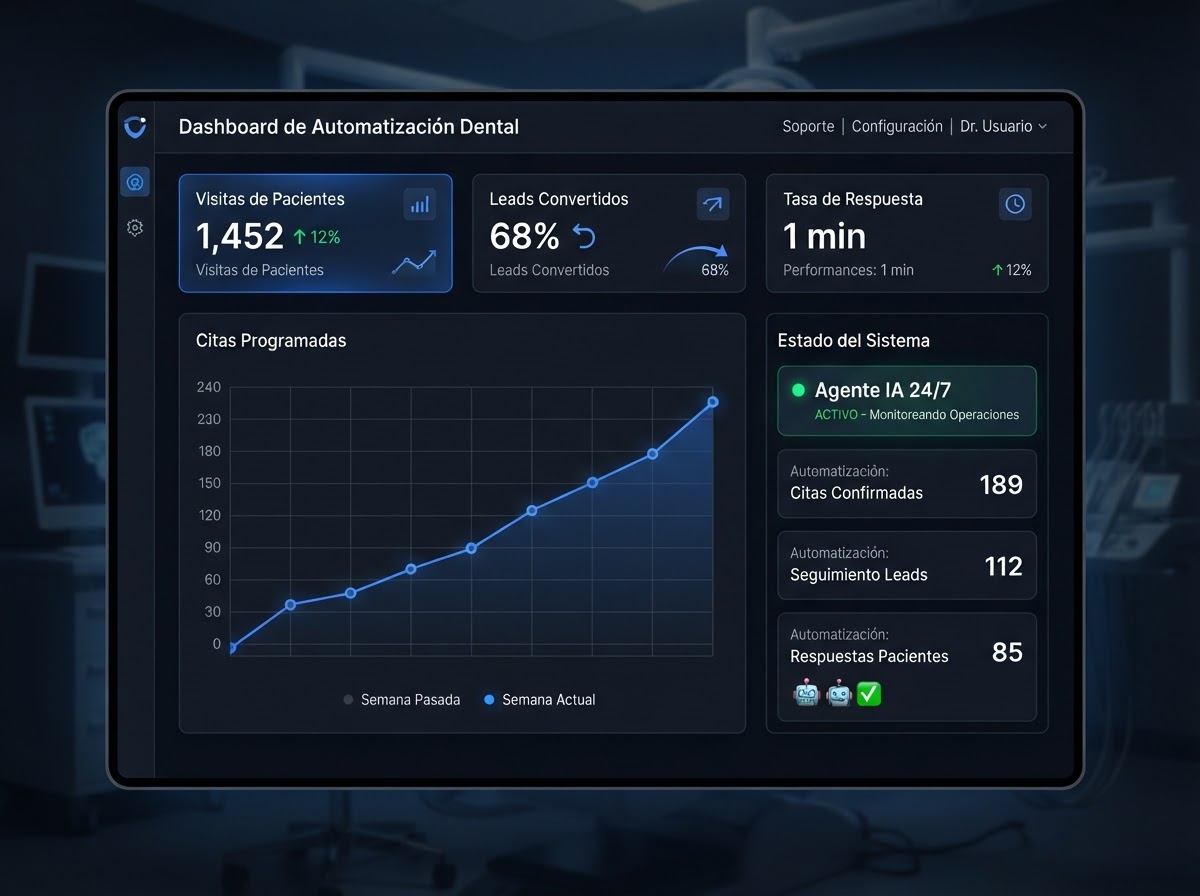Click the 1,452 visits value
This screenshot has height=896, width=1200.
(x=240, y=236)
